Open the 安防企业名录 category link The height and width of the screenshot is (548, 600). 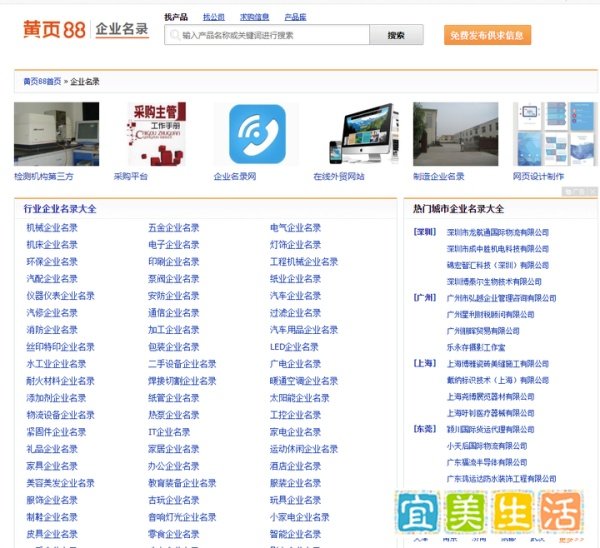click(x=174, y=296)
